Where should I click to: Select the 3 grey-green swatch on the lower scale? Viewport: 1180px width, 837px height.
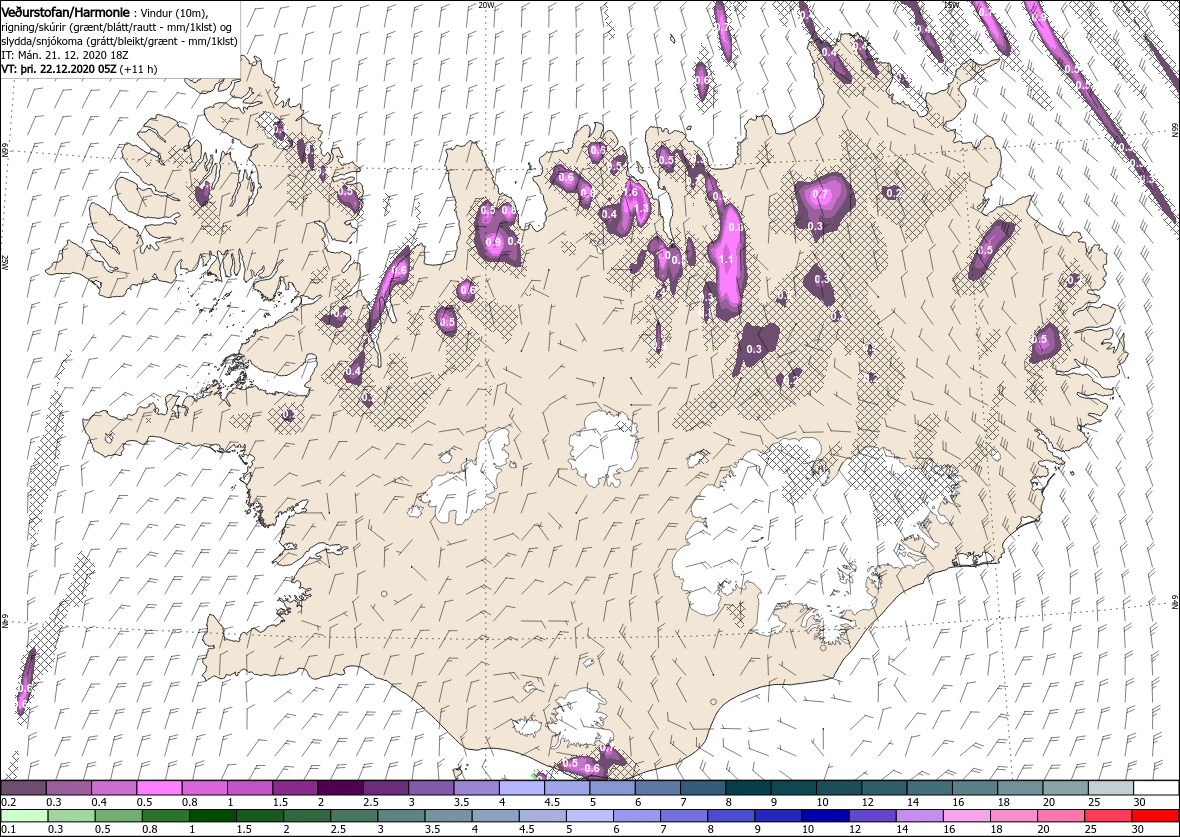point(401,816)
